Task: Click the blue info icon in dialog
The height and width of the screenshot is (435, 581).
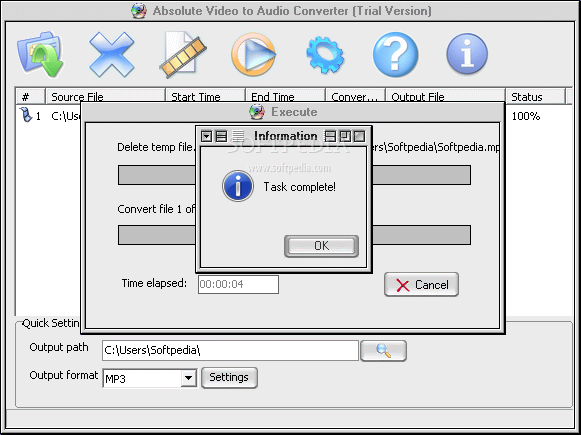Action: point(238,186)
